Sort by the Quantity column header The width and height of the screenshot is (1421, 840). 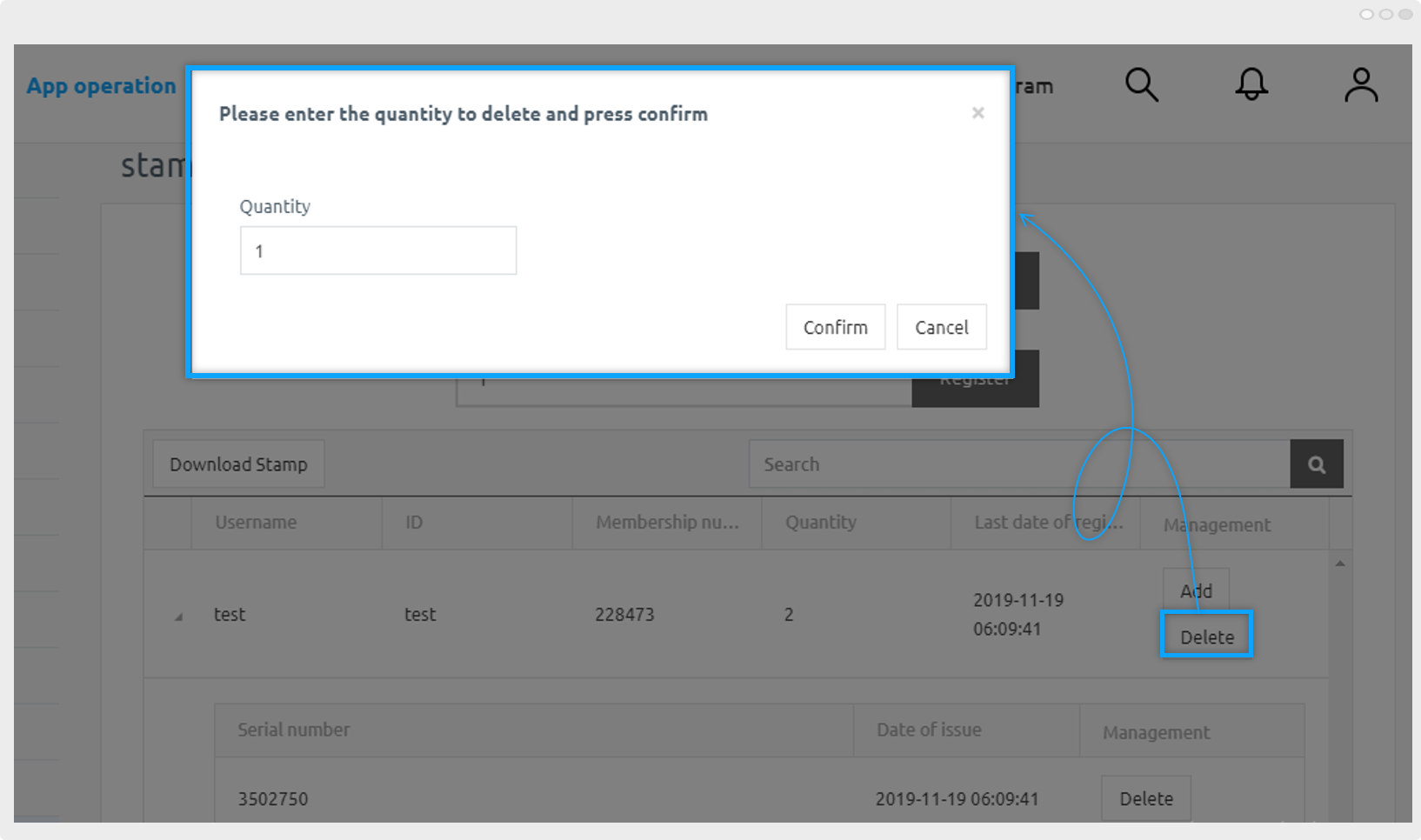click(820, 523)
